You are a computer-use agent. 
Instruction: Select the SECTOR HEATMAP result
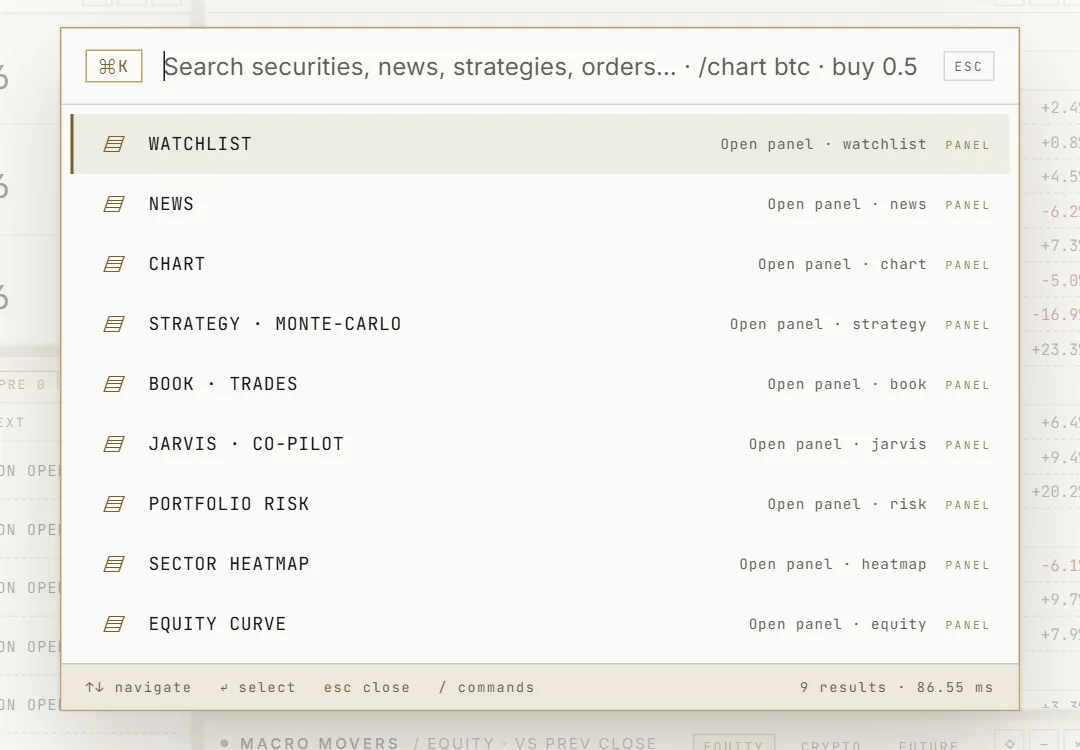540,564
